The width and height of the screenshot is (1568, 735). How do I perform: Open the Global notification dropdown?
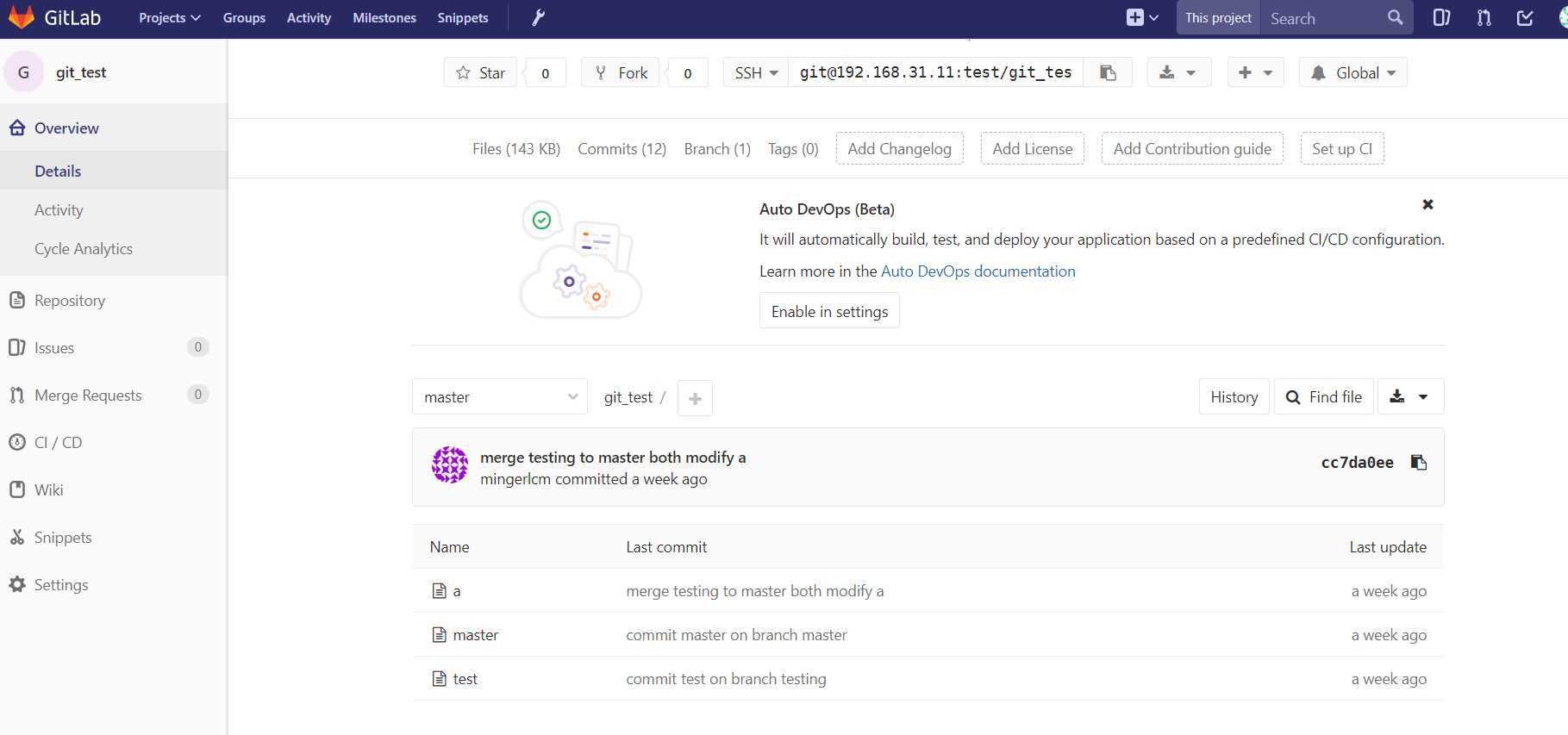[x=1352, y=72]
